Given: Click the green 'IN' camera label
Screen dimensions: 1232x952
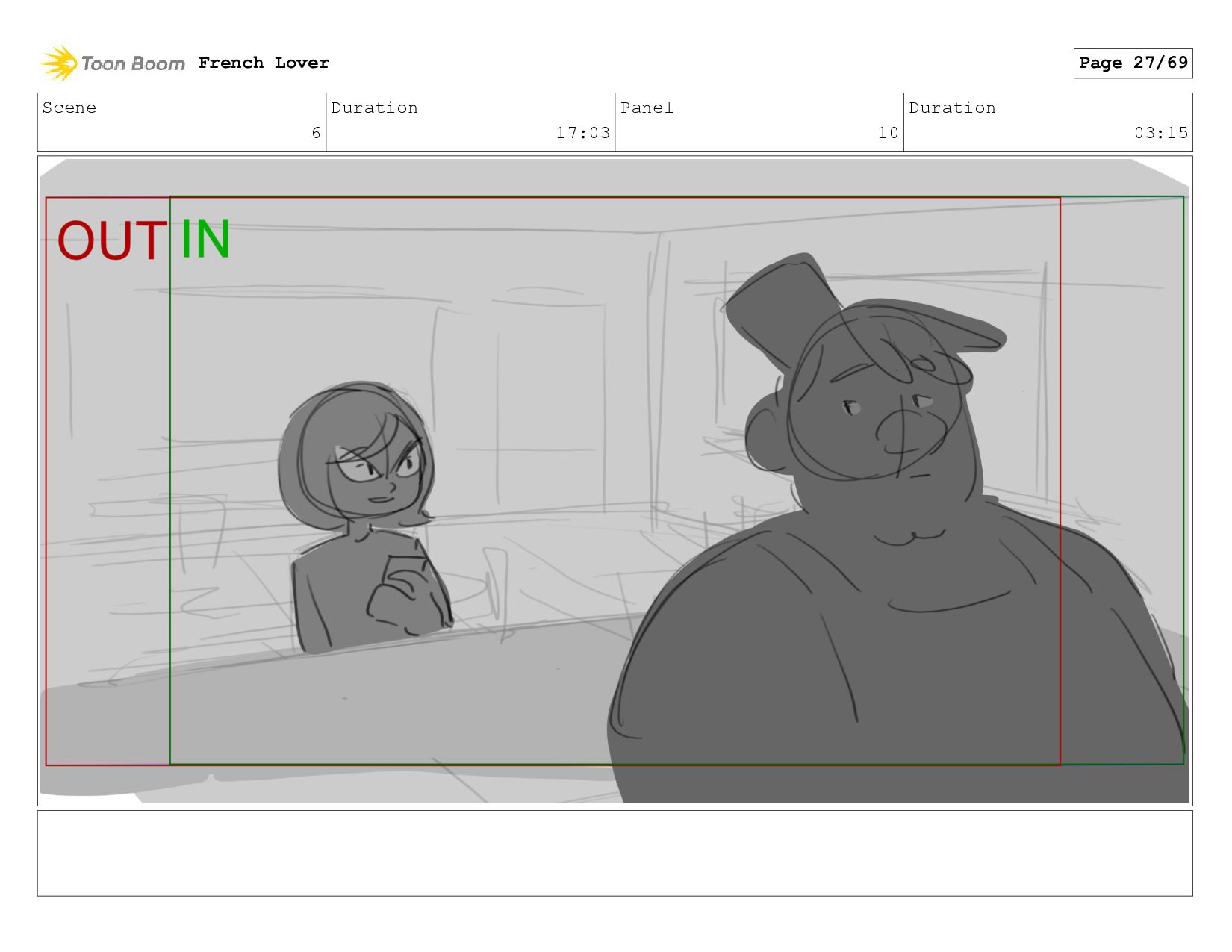Looking at the screenshot, I should [x=205, y=239].
